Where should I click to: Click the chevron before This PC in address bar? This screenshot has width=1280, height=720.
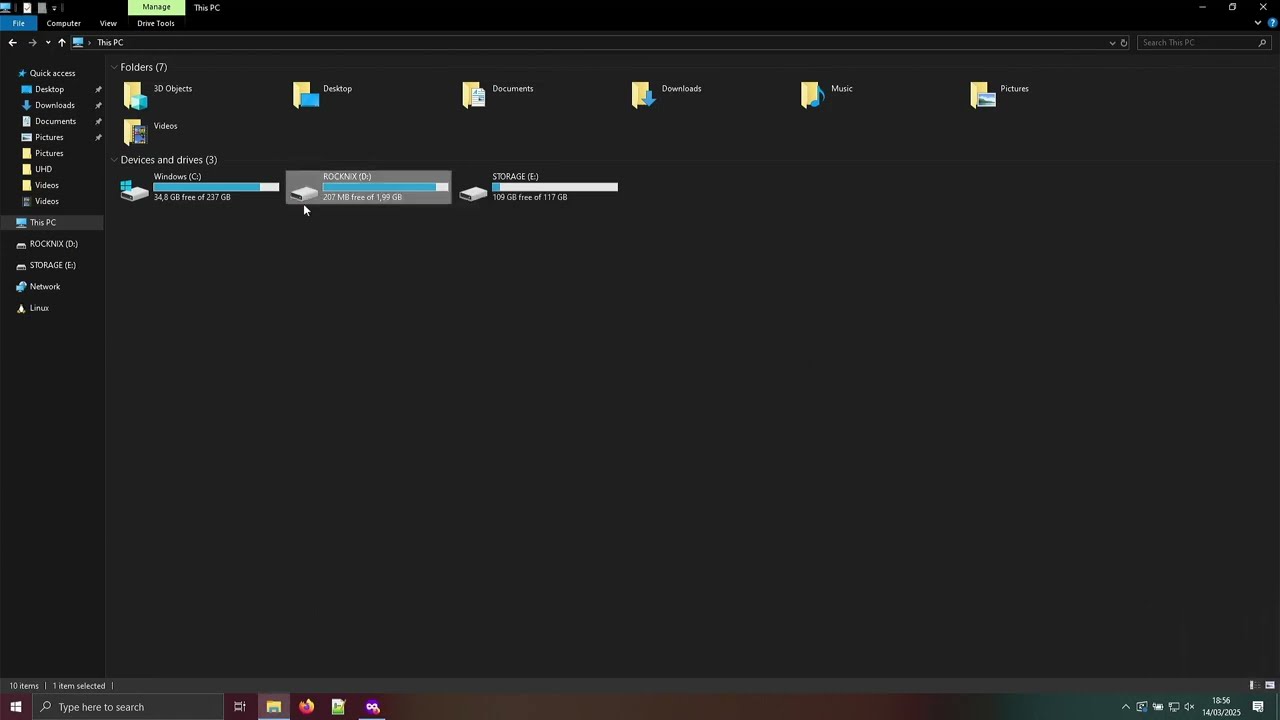pyautogui.click(x=90, y=43)
